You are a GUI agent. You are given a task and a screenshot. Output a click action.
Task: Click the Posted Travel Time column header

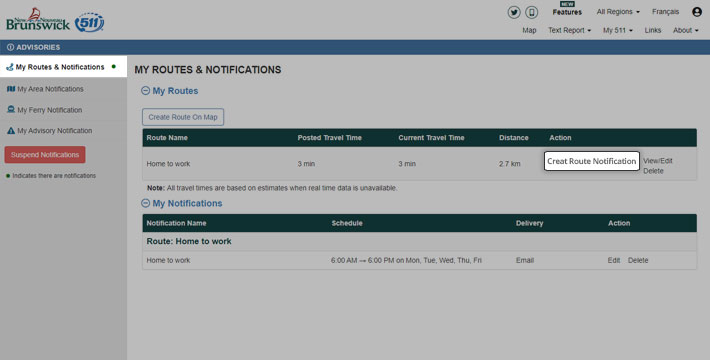coord(330,138)
